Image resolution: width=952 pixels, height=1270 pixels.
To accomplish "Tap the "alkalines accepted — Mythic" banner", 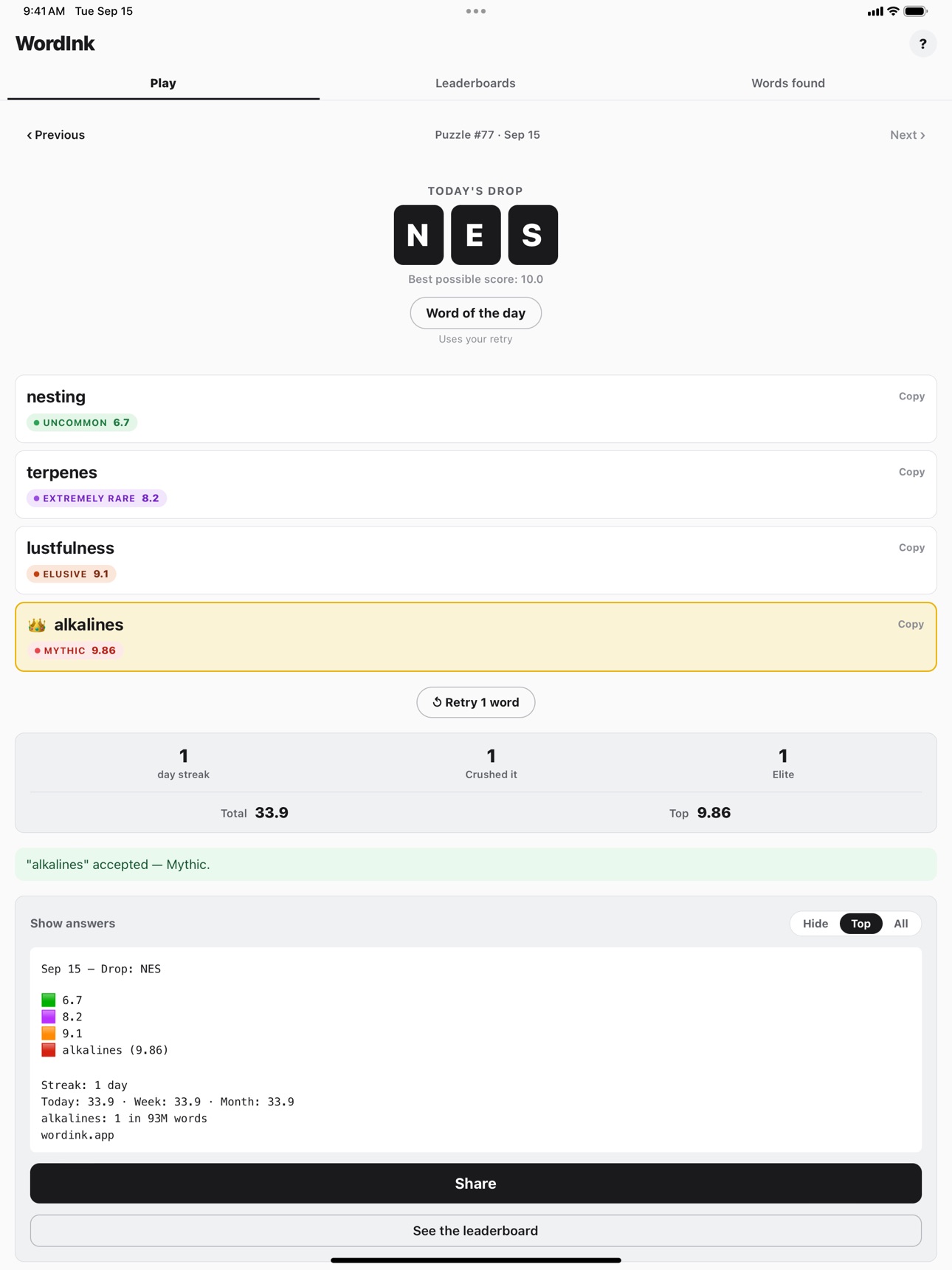I will click(476, 865).
